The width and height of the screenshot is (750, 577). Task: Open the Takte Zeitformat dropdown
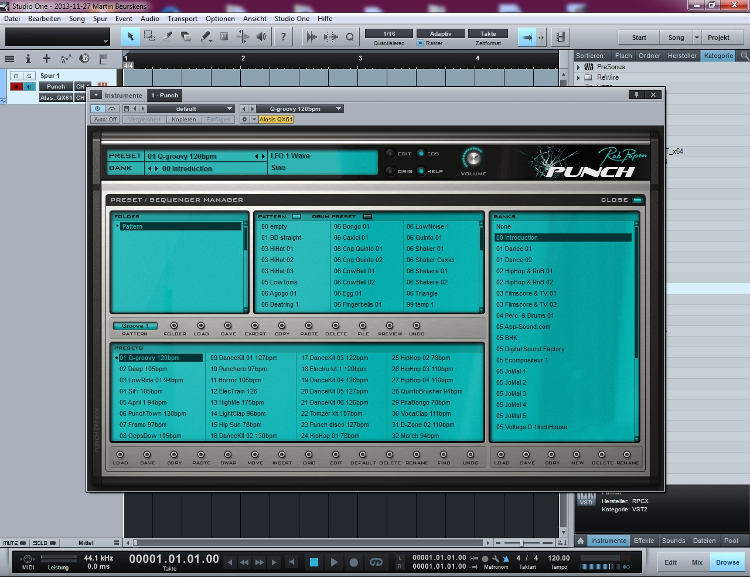[x=488, y=34]
